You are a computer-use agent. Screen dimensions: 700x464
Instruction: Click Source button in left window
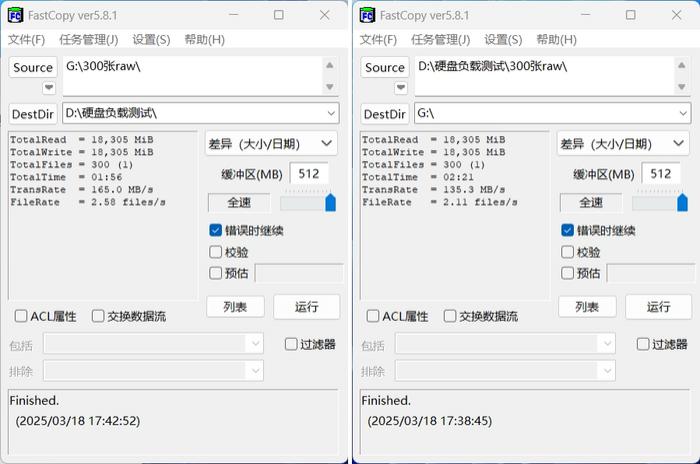[33, 67]
